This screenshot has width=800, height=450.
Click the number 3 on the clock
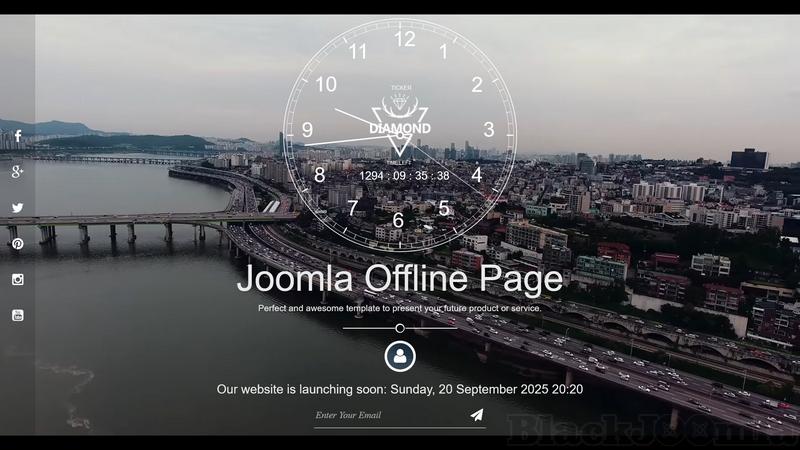489,129
